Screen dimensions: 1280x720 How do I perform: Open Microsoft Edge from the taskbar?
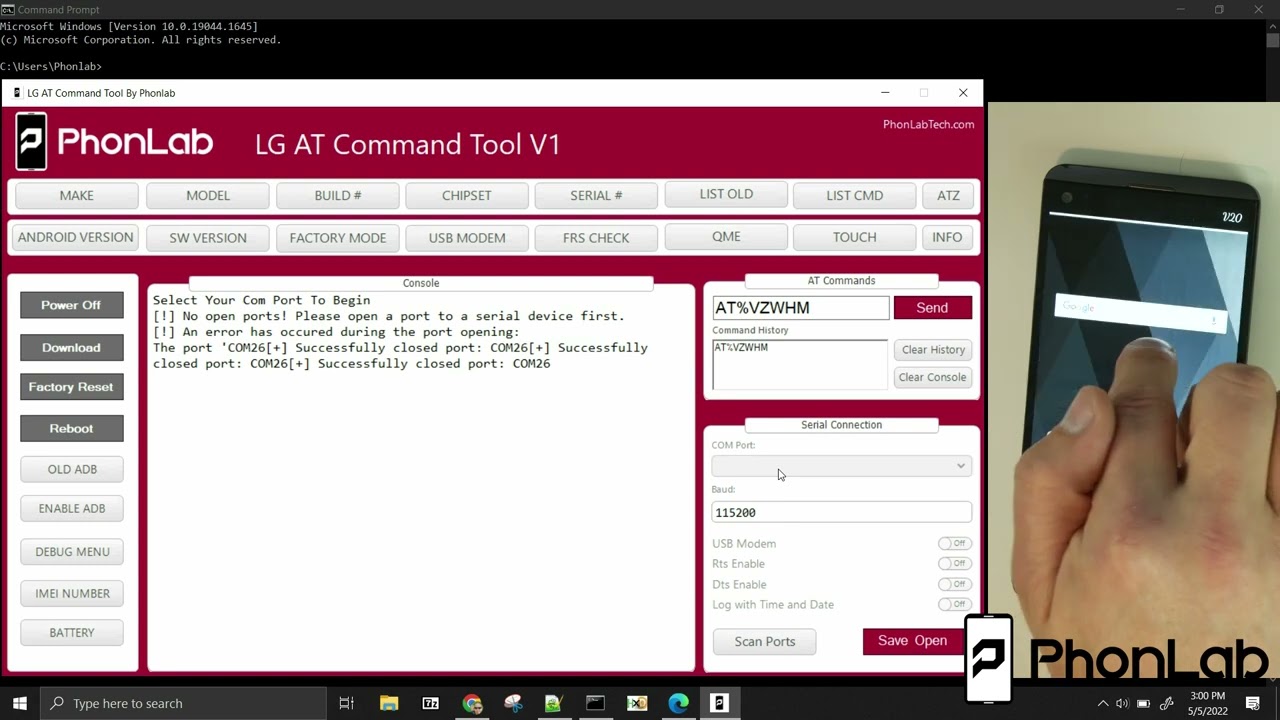[x=678, y=703]
